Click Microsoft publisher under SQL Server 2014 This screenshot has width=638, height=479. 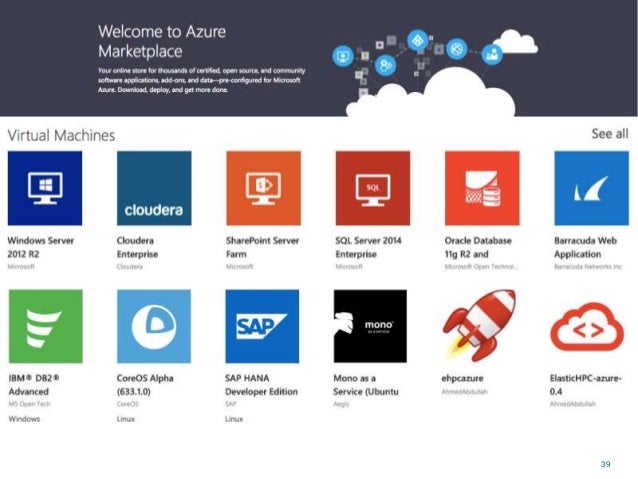coord(349,267)
